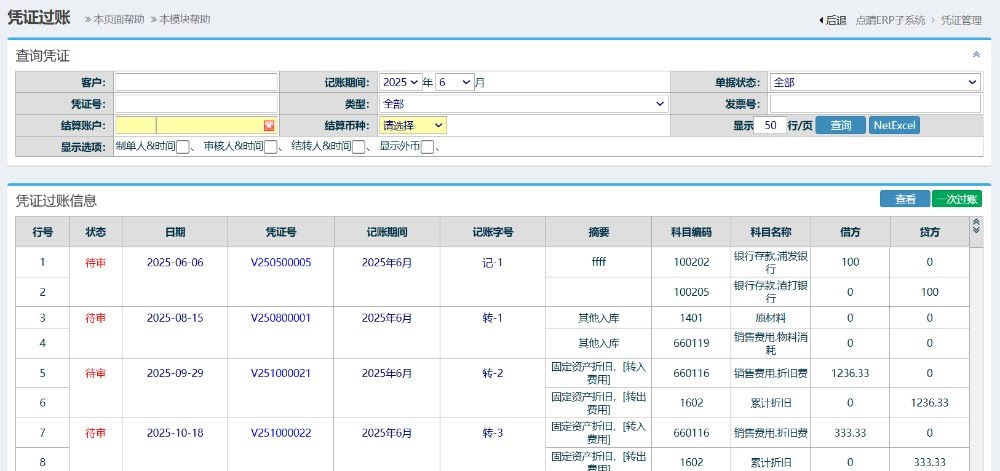Toggle the 显示外币 checkbox
The height and width of the screenshot is (471, 1000).
click(x=427, y=148)
